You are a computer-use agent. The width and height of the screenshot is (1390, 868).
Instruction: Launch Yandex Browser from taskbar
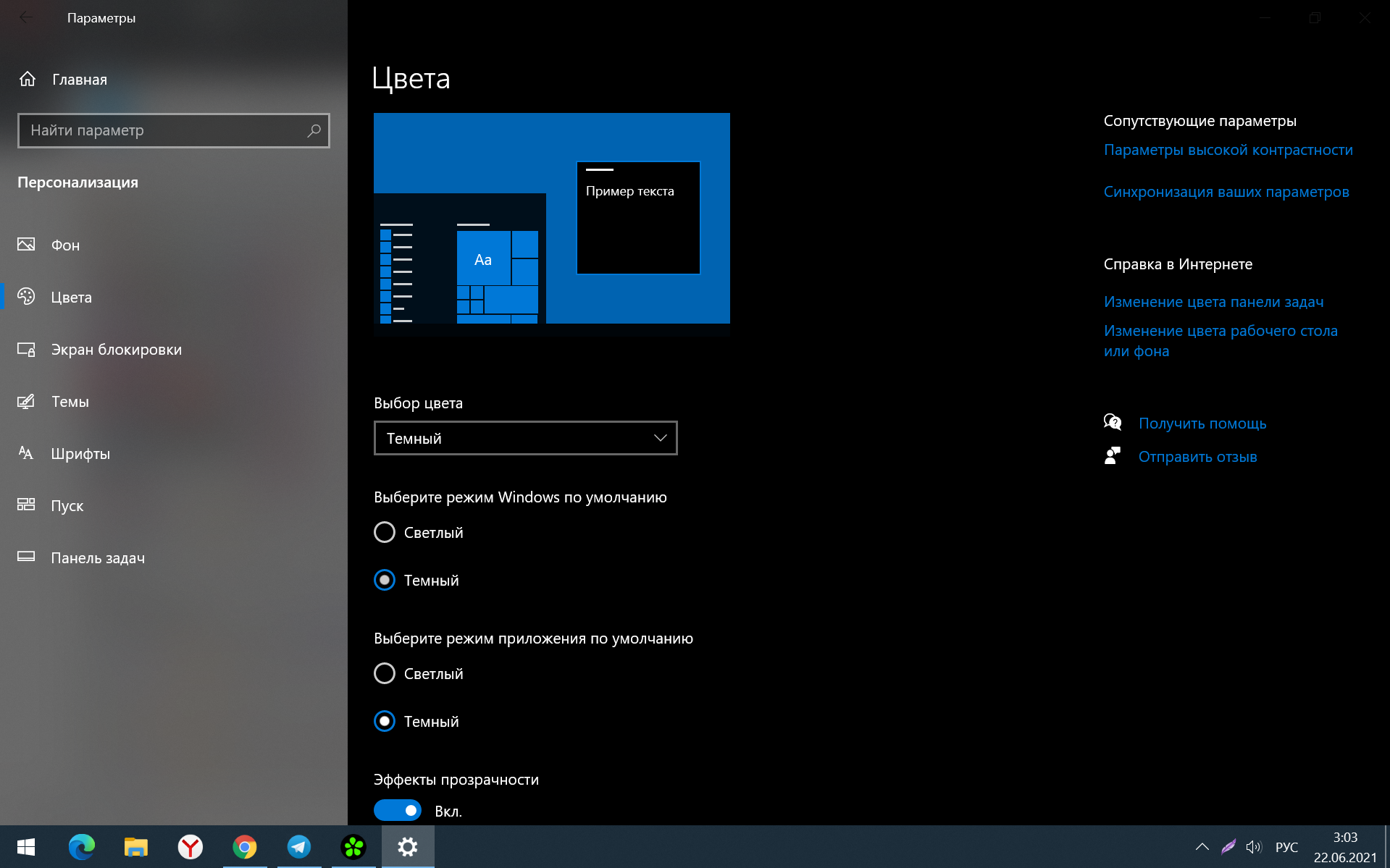(190, 847)
